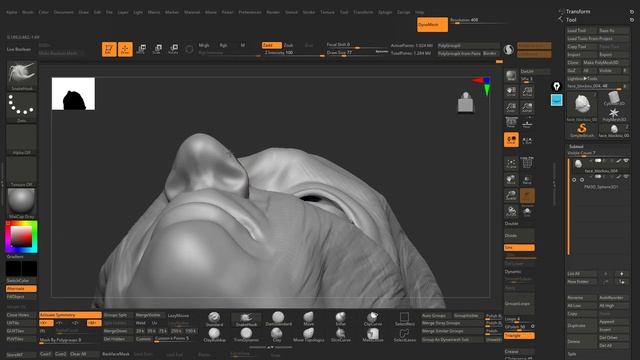
Task: Collapse the Tool palette header
Action: click(x=571, y=20)
